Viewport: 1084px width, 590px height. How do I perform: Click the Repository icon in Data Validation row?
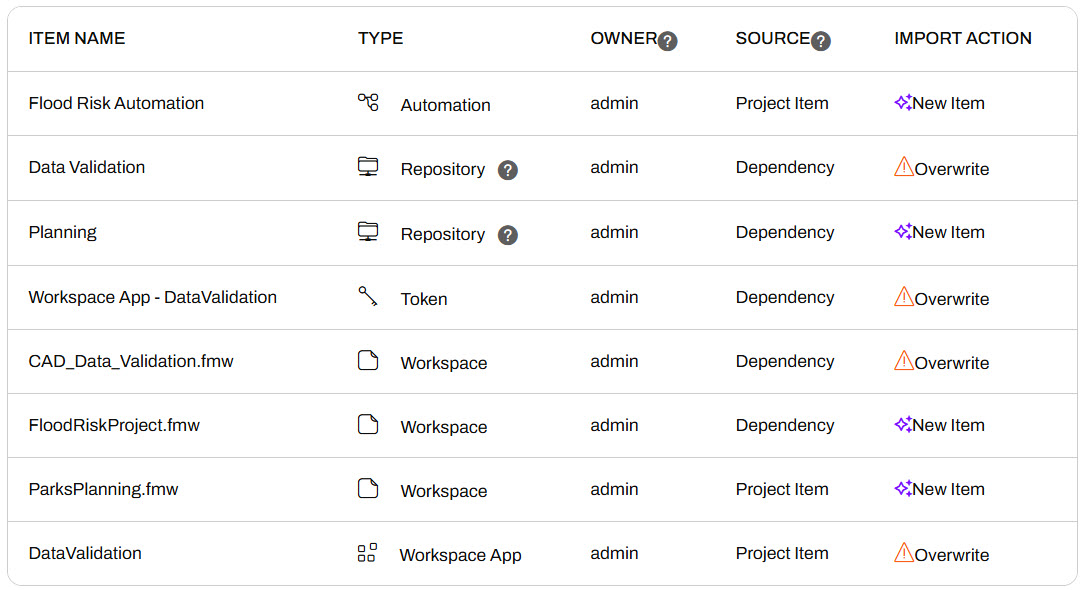click(368, 167)
